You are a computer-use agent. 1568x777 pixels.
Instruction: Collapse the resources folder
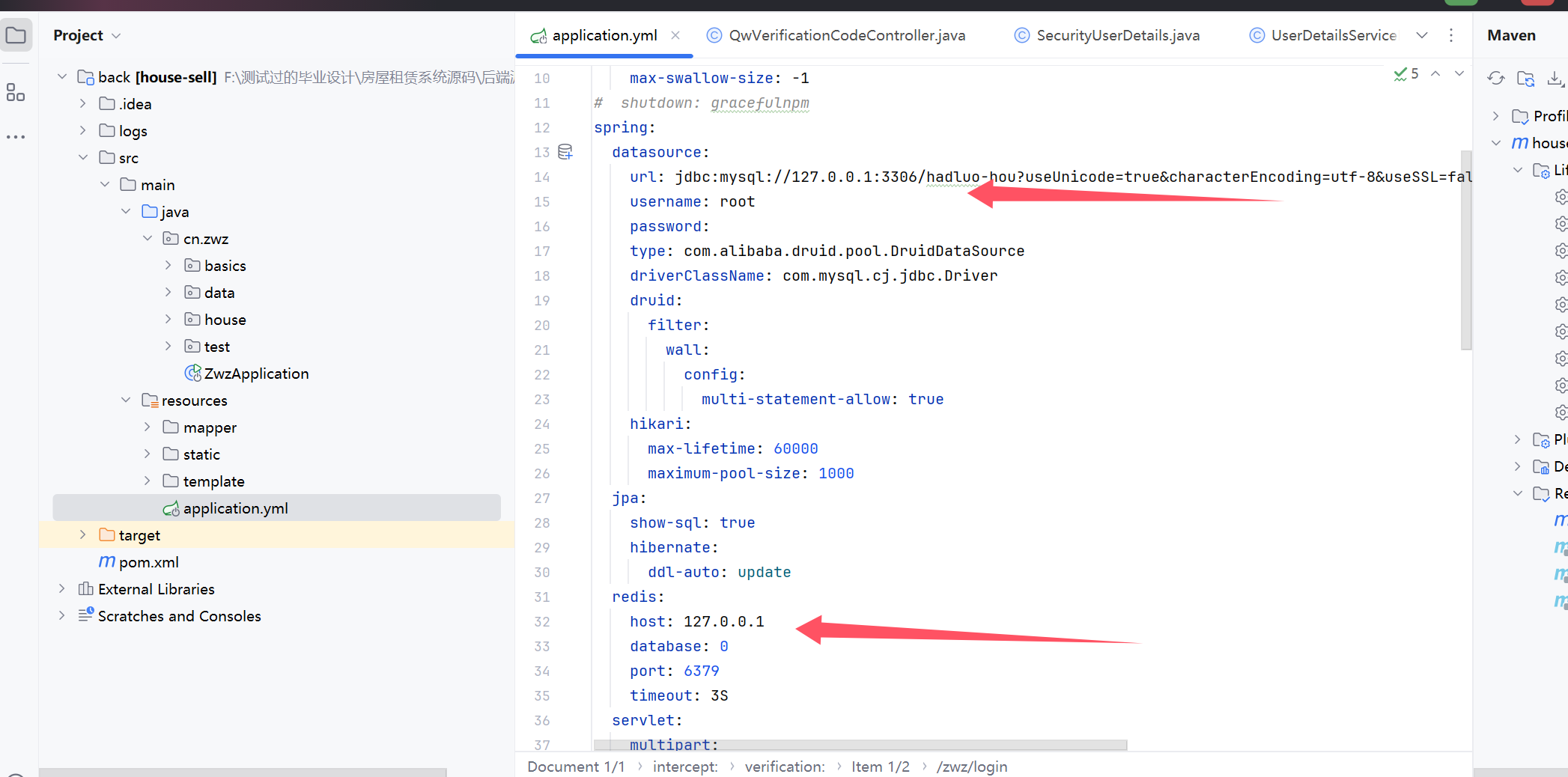[126, 400]
